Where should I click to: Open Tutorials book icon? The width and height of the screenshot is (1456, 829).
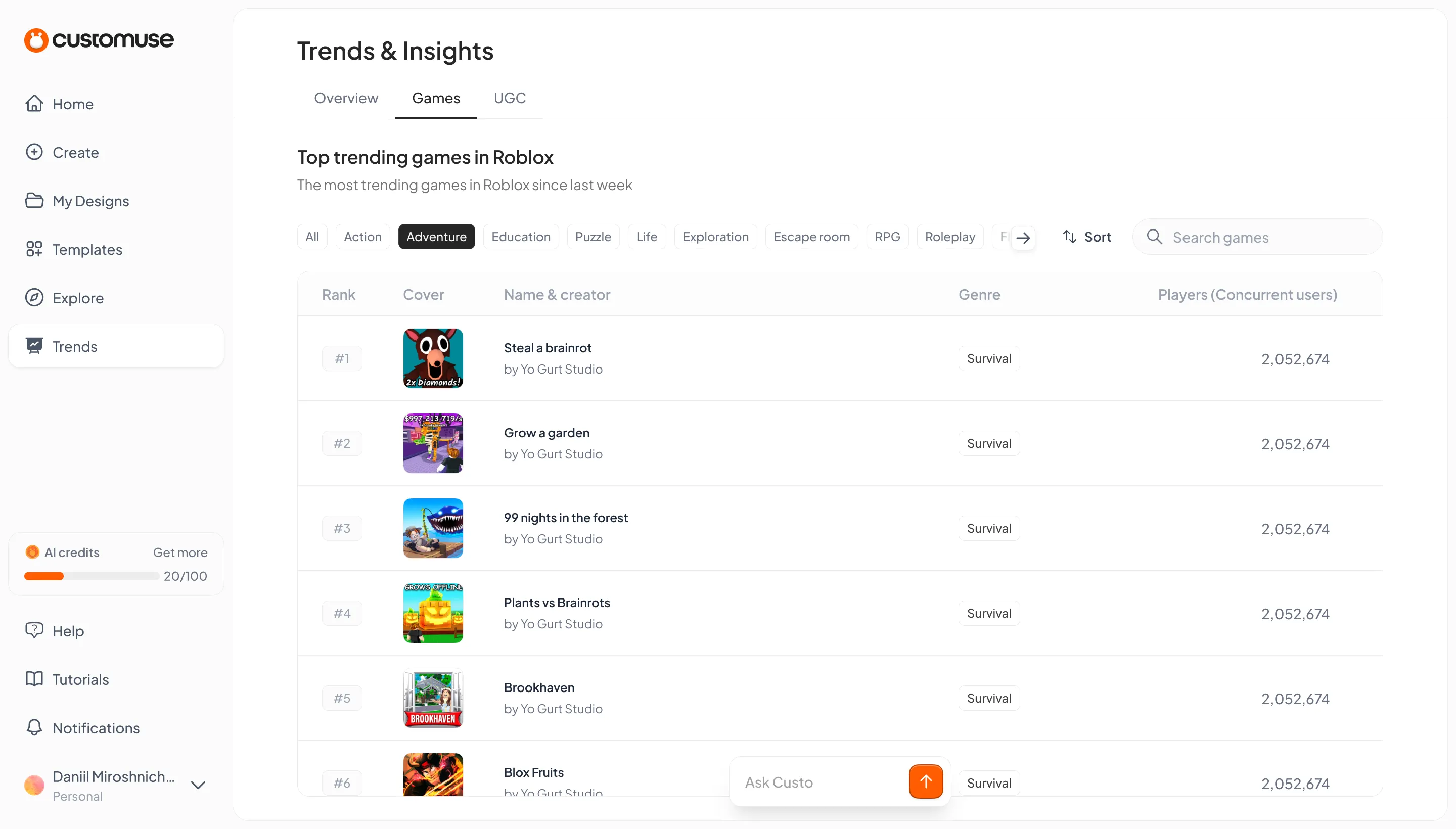coord(34,679)
